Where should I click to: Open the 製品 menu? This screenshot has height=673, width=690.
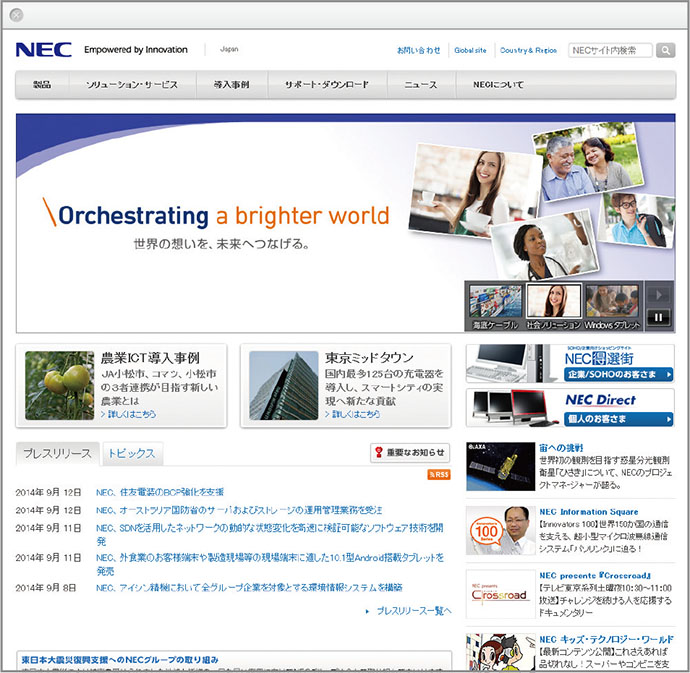42,85
